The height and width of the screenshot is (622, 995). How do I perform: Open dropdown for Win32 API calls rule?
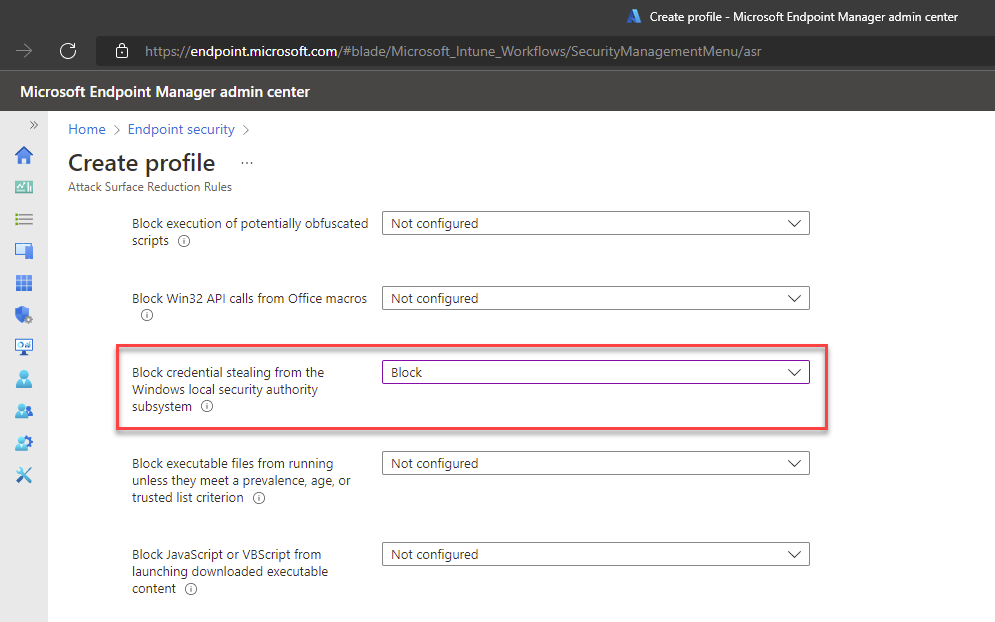tap(595, 298)
